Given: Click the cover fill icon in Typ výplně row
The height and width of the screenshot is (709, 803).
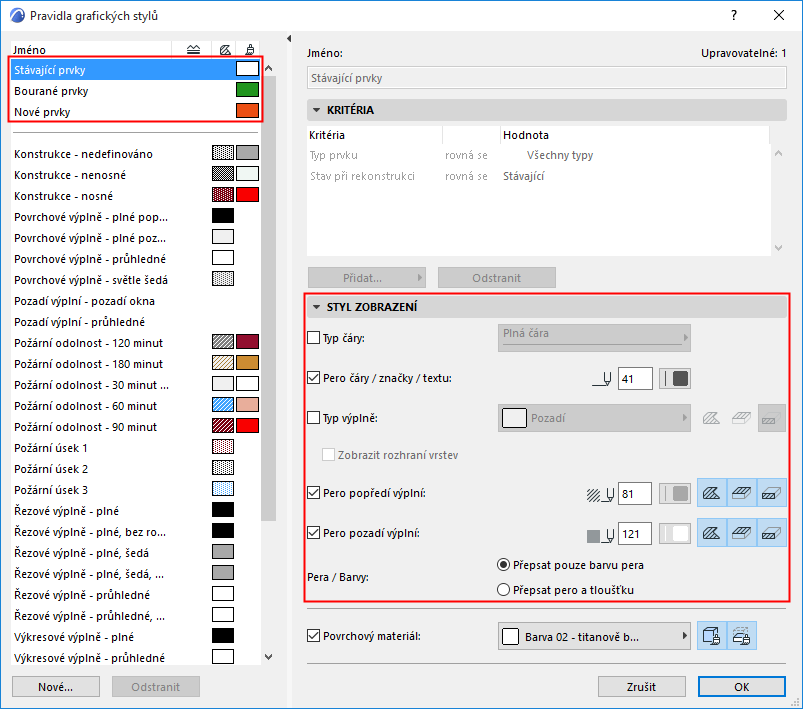Looking at the screenshot, I should (x=741, y=418).
